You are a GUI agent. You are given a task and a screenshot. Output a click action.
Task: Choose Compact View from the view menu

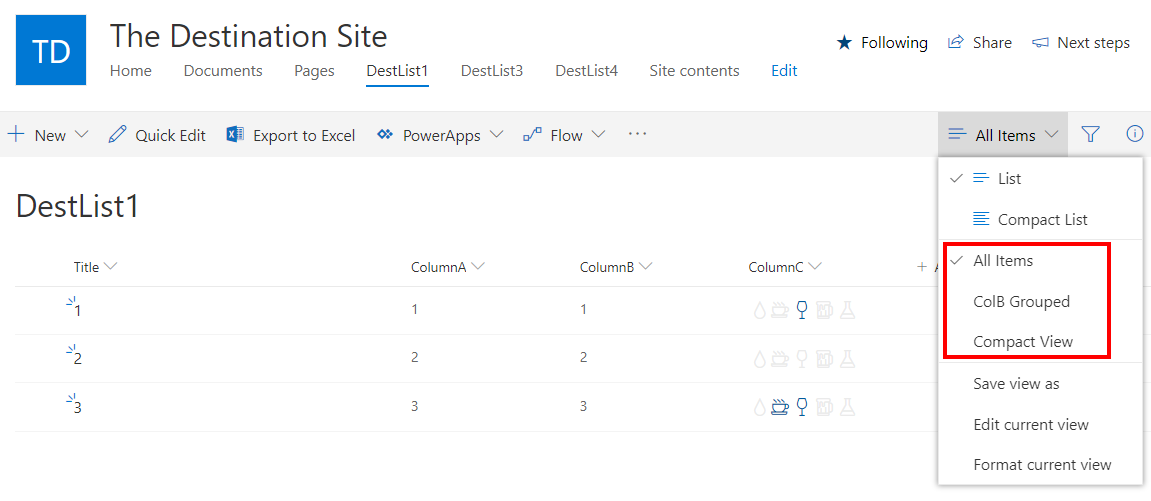(1023, 342)
